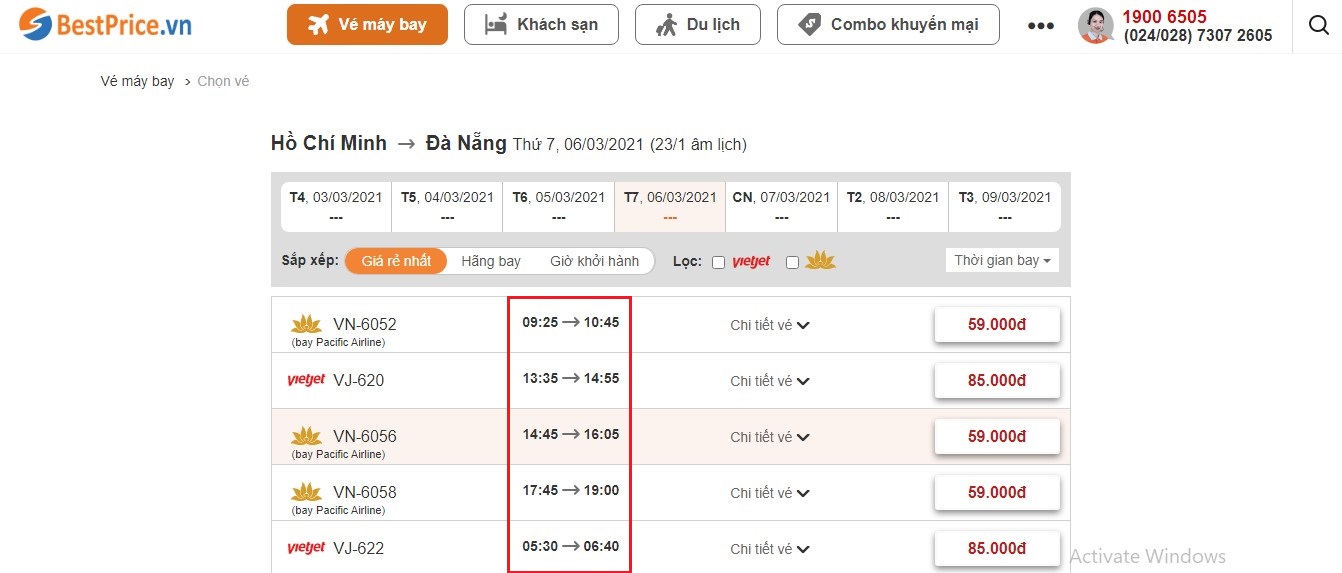Open the Thời gian bay dropdown
Screen dimensions: 1342x573
pyautogui.click(x=1002, y=260)
